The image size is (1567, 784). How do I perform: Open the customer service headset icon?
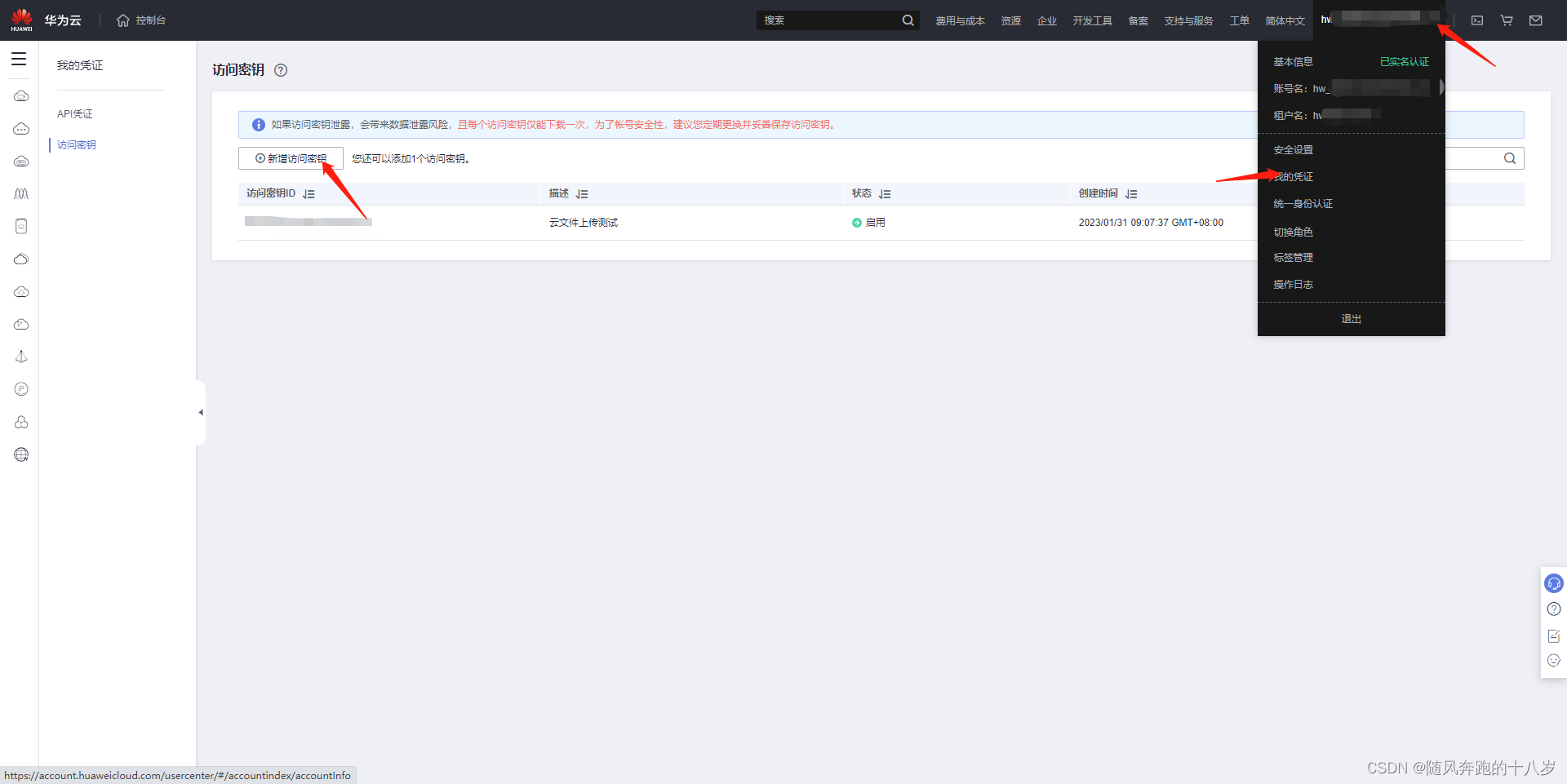click(x=1554, y=583)
